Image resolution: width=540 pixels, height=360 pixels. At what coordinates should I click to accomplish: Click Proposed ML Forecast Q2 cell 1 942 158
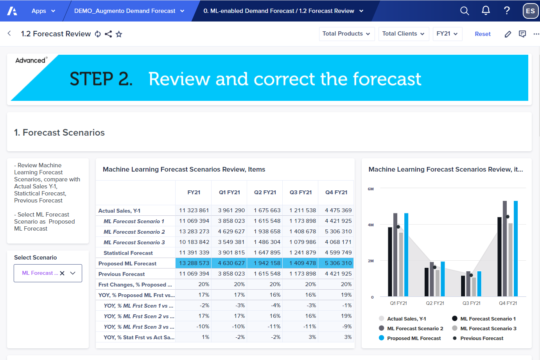coord(265,263)
